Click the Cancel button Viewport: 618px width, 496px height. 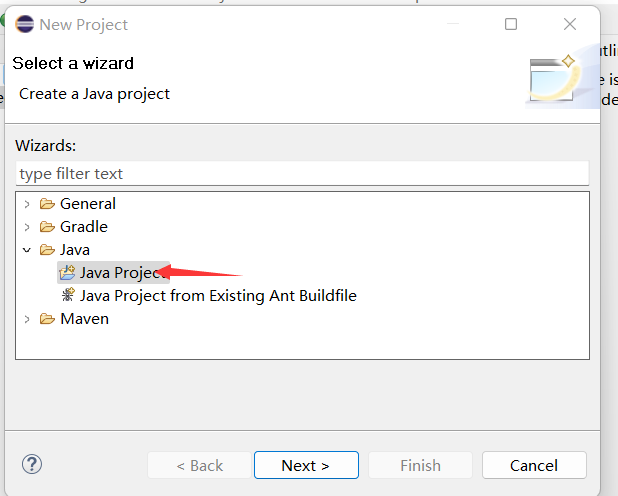click(x=533, y=465)
